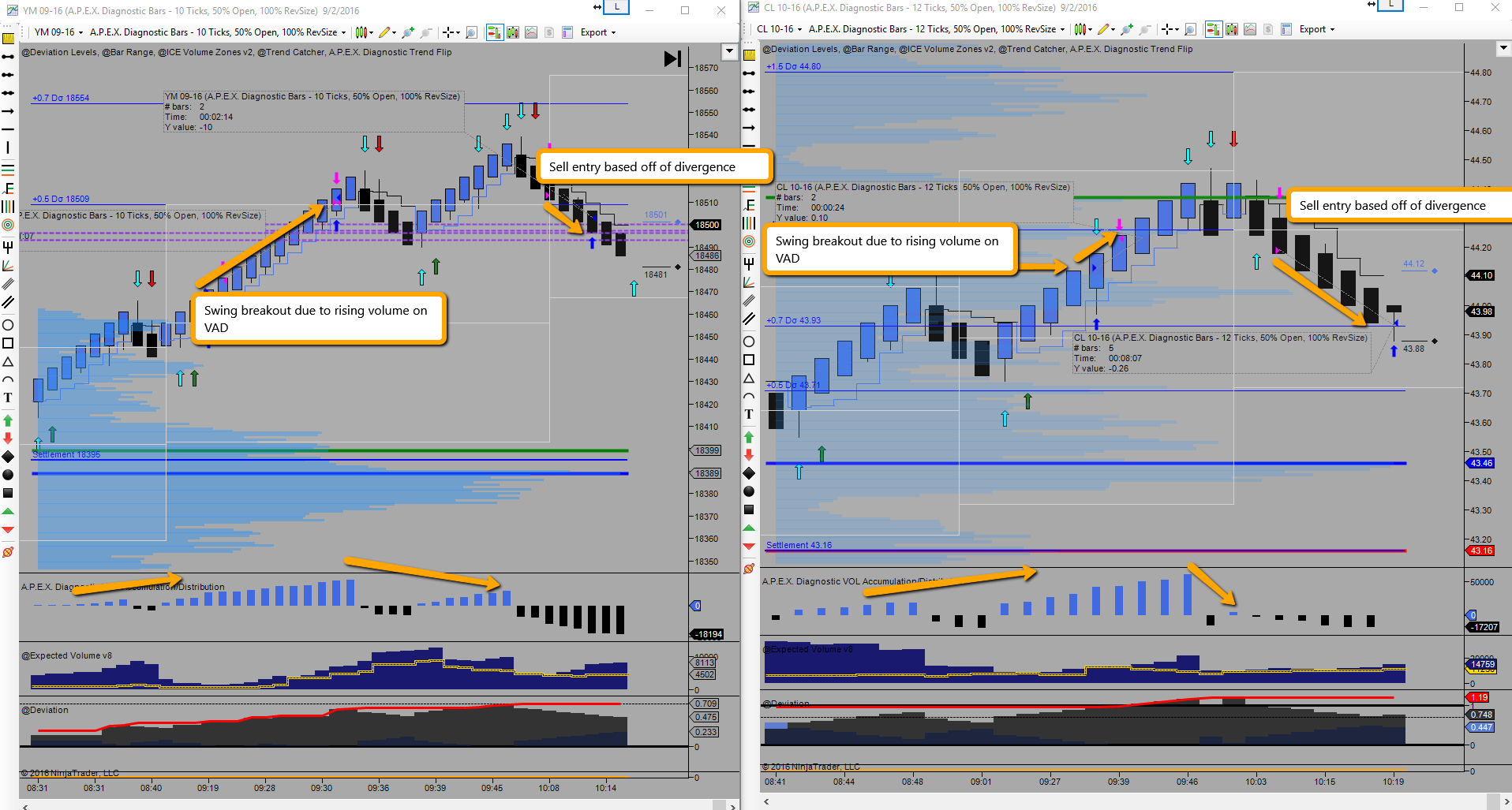This screenshot has width=1512, height=810.
Task: Click +0.5 Dσ 18509 label in YM chart
Action: (x=61, y=199)
